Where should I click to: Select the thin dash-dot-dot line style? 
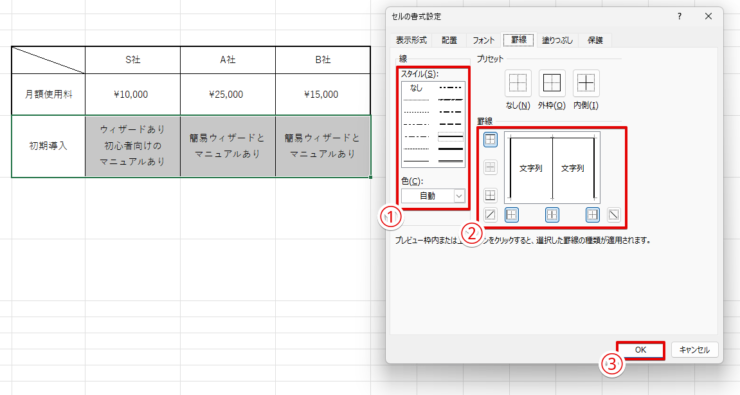[416, 125]
